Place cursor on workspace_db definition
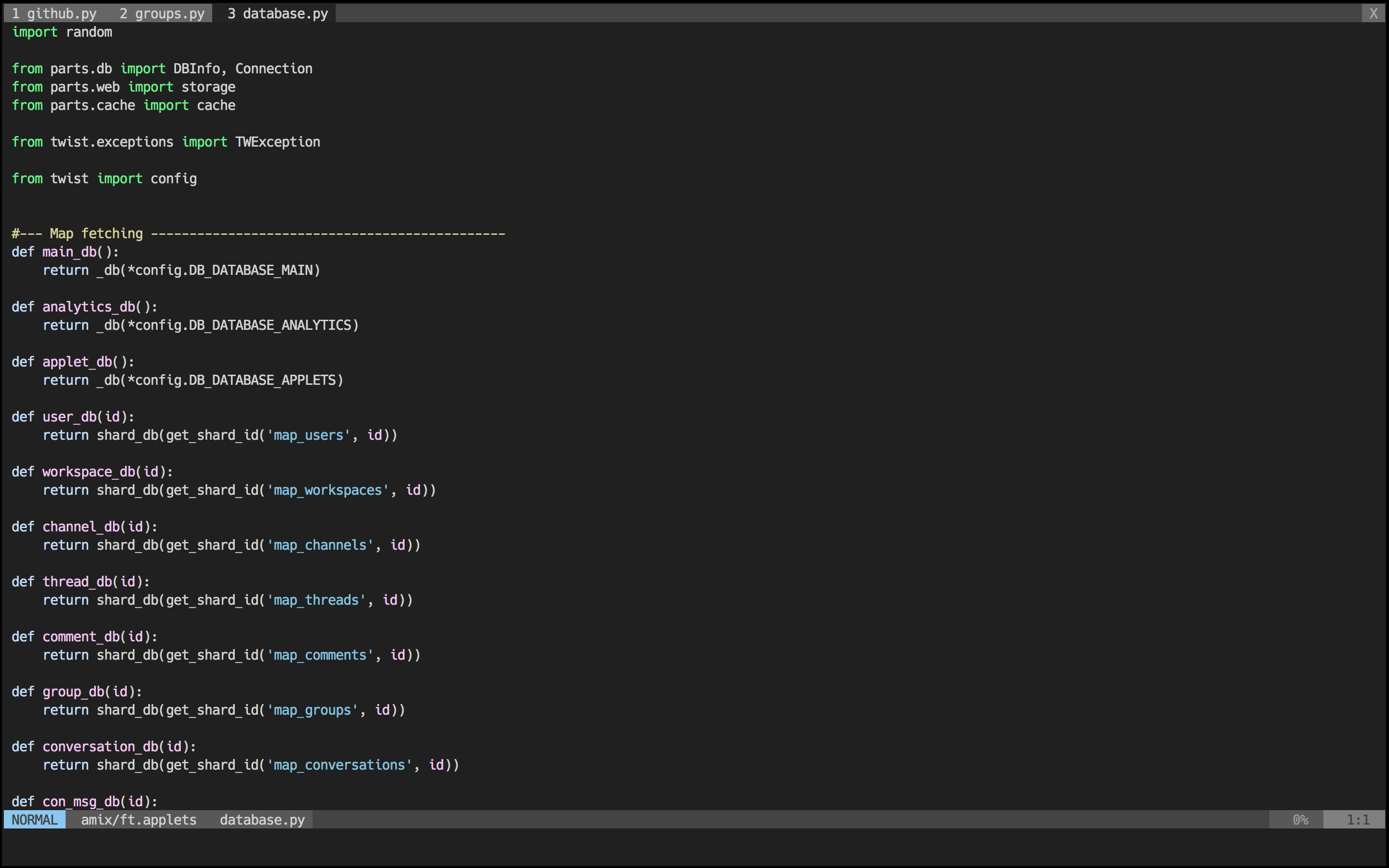 88,472
